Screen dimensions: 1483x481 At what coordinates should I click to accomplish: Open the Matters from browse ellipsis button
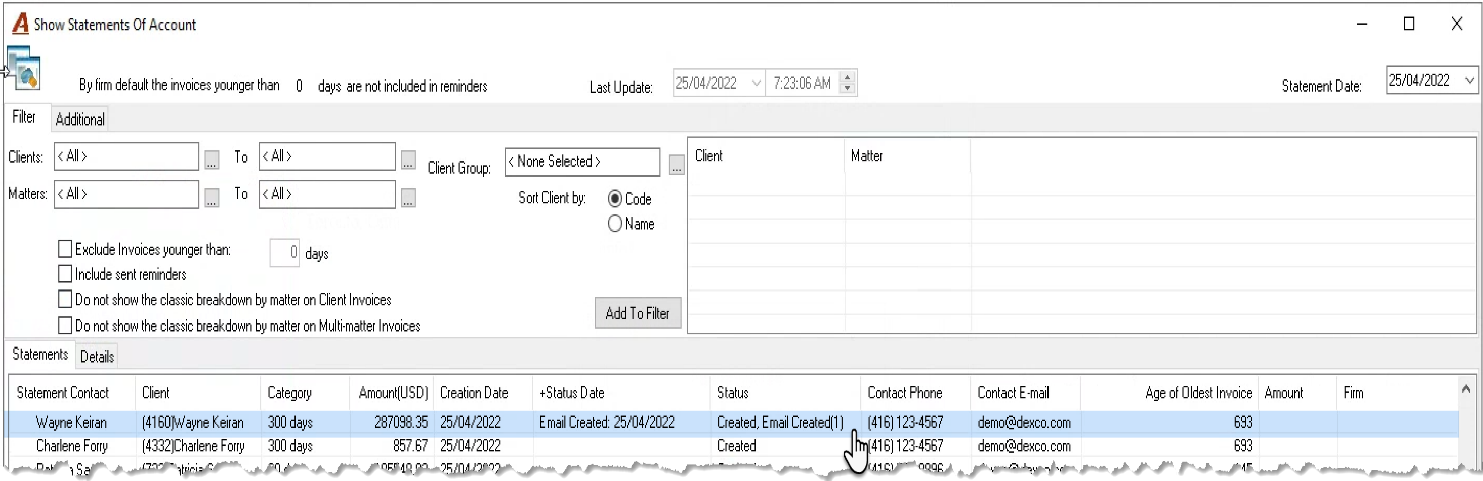[211, 195]
